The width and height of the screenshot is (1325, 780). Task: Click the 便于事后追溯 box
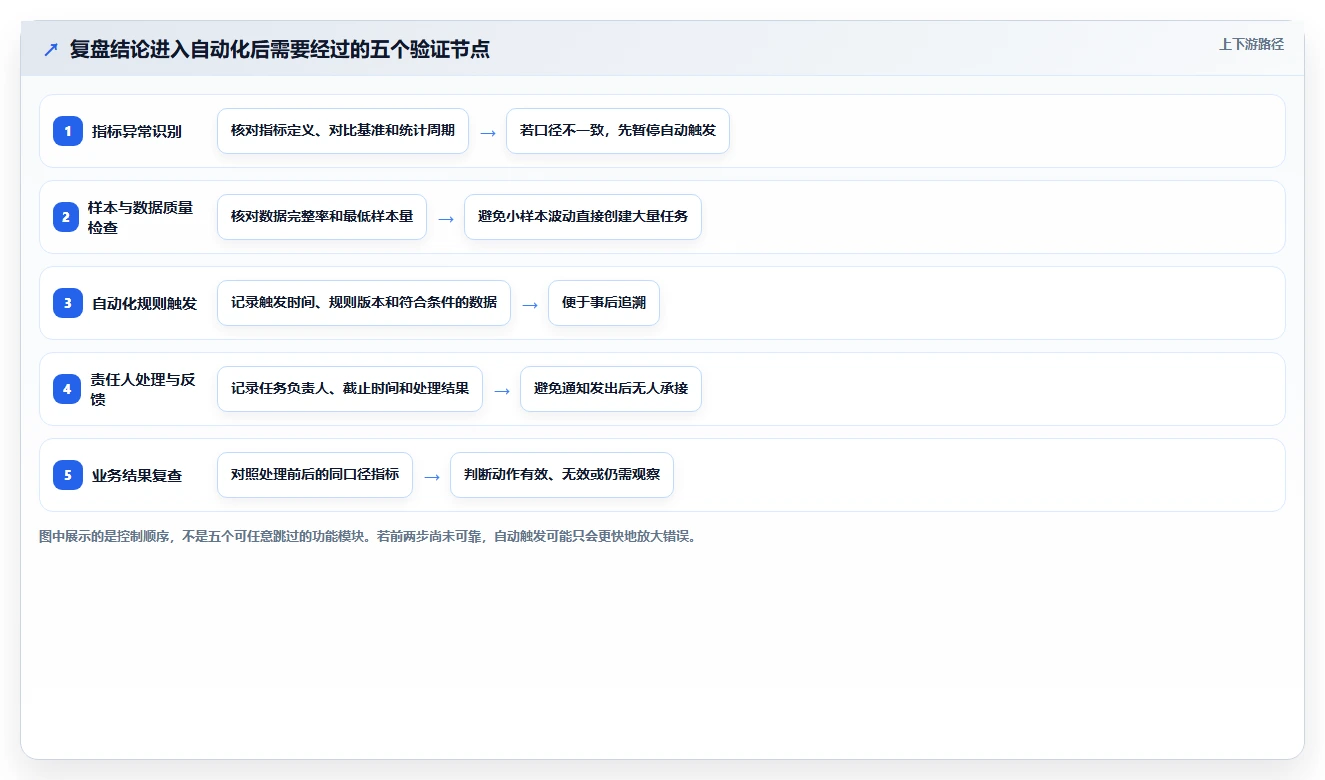coord(604,303)
